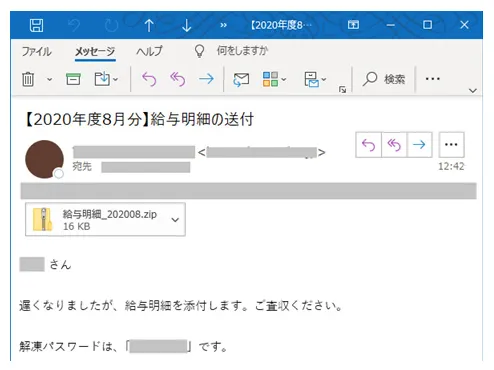Click the 12:42 received time
This screenshot has width=494, height=370.
coord(451,166)
